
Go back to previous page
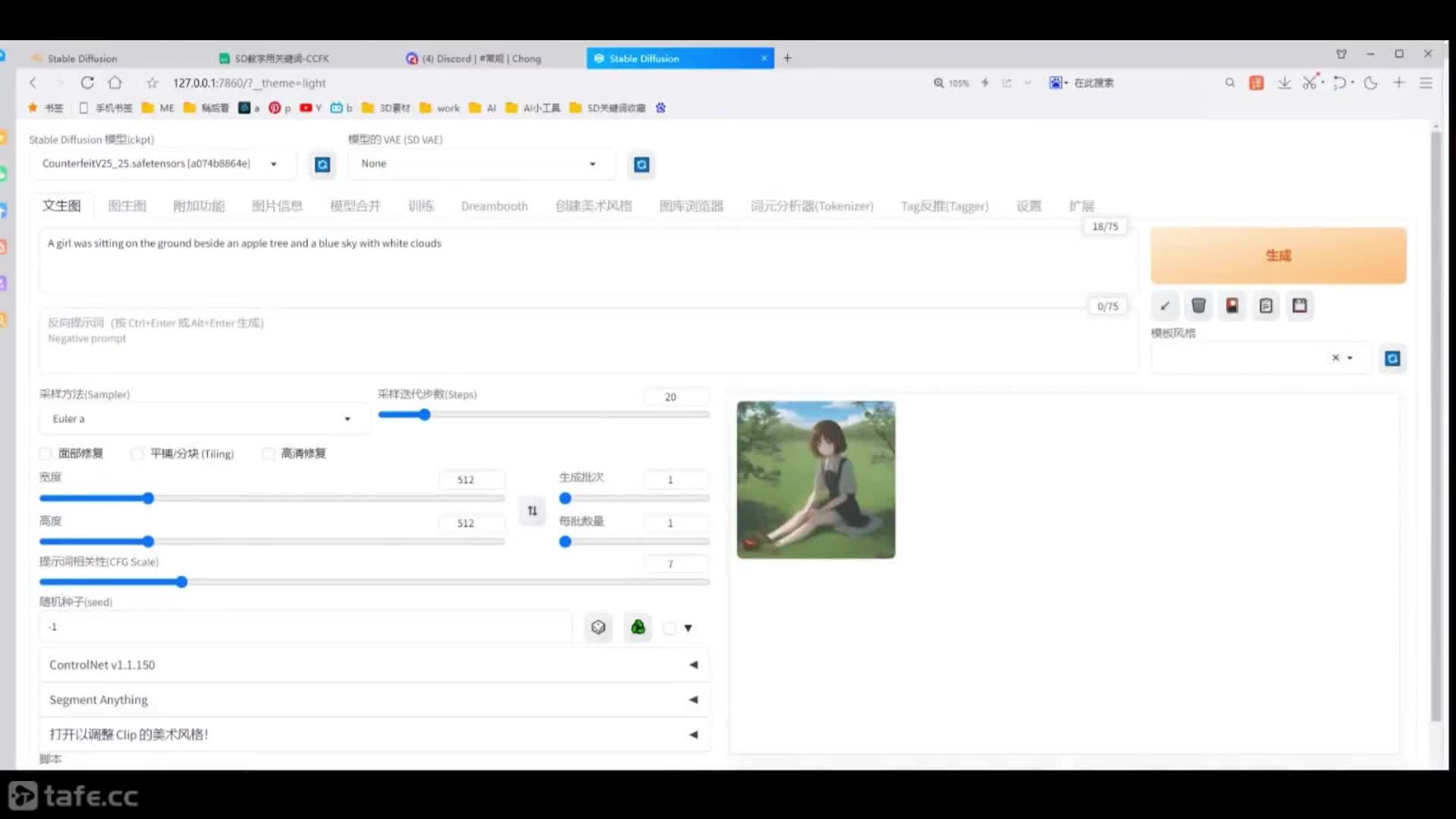[x=33, y=83]
